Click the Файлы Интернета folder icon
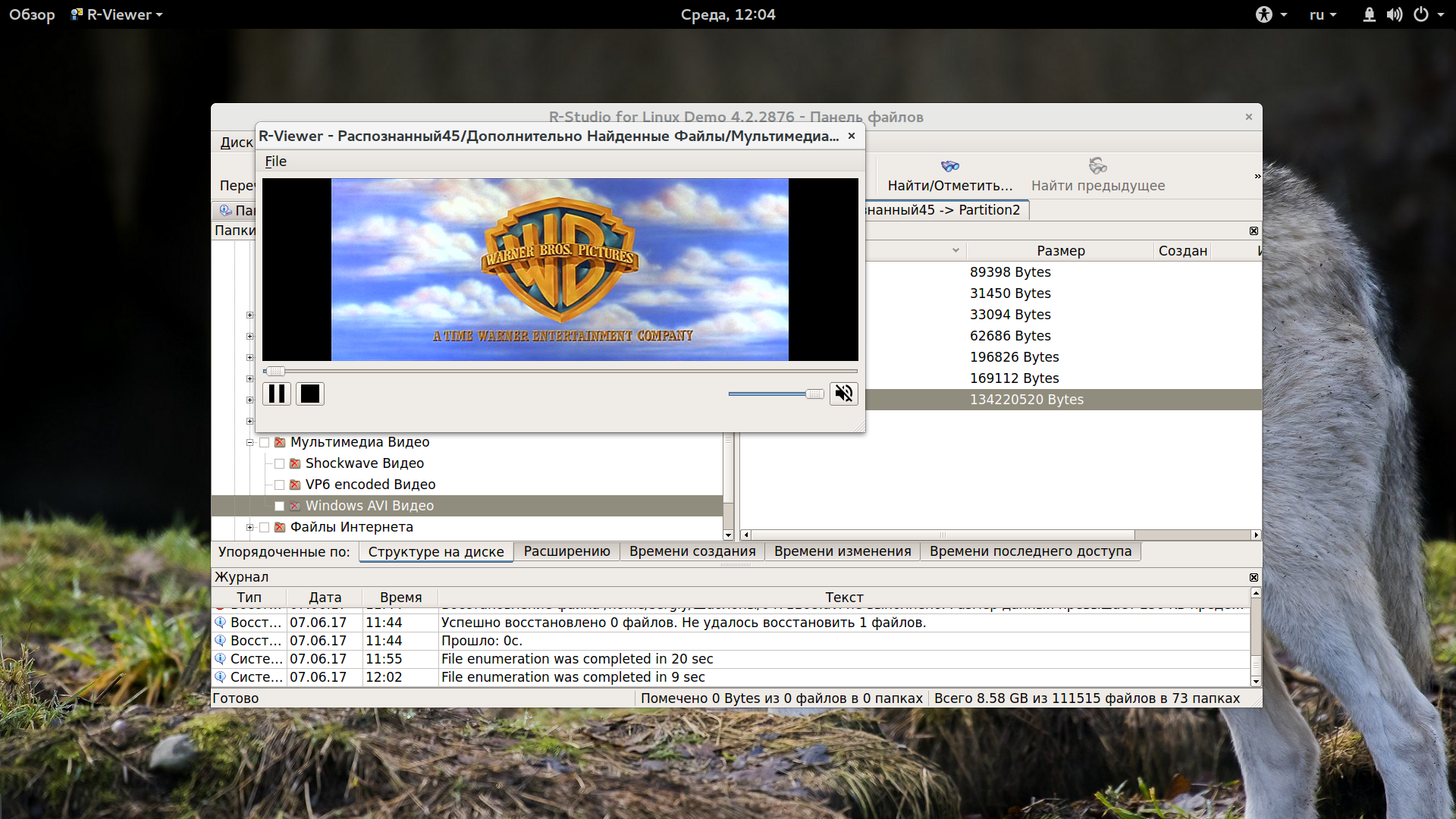This screenshot has width=1456, height=819. 280,527
